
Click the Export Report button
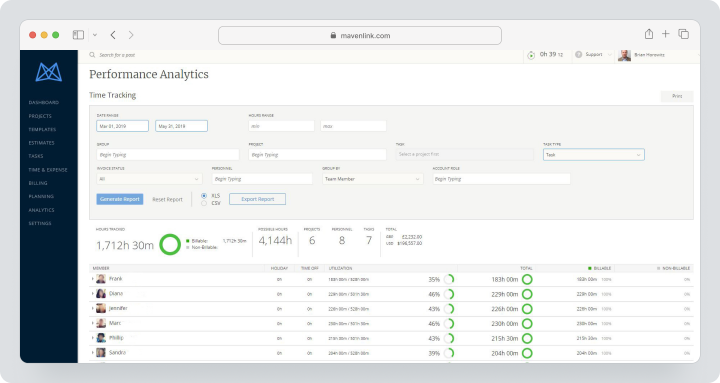pos(258,199)
